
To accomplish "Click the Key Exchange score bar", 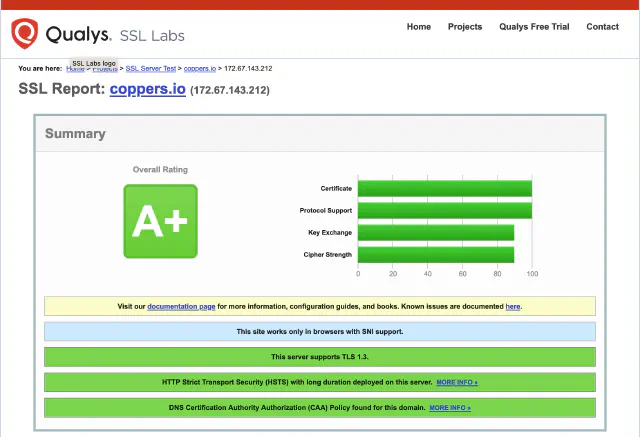I will click(x=436, y=233).
